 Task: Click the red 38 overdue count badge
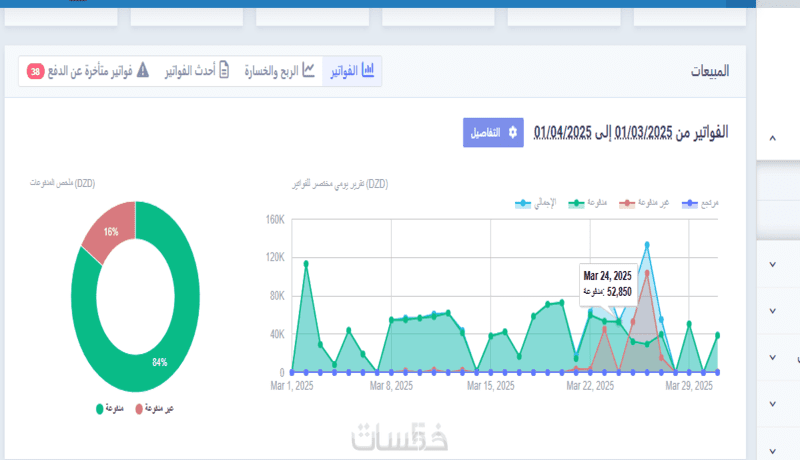pyautogui.click(x=35, y=71)
